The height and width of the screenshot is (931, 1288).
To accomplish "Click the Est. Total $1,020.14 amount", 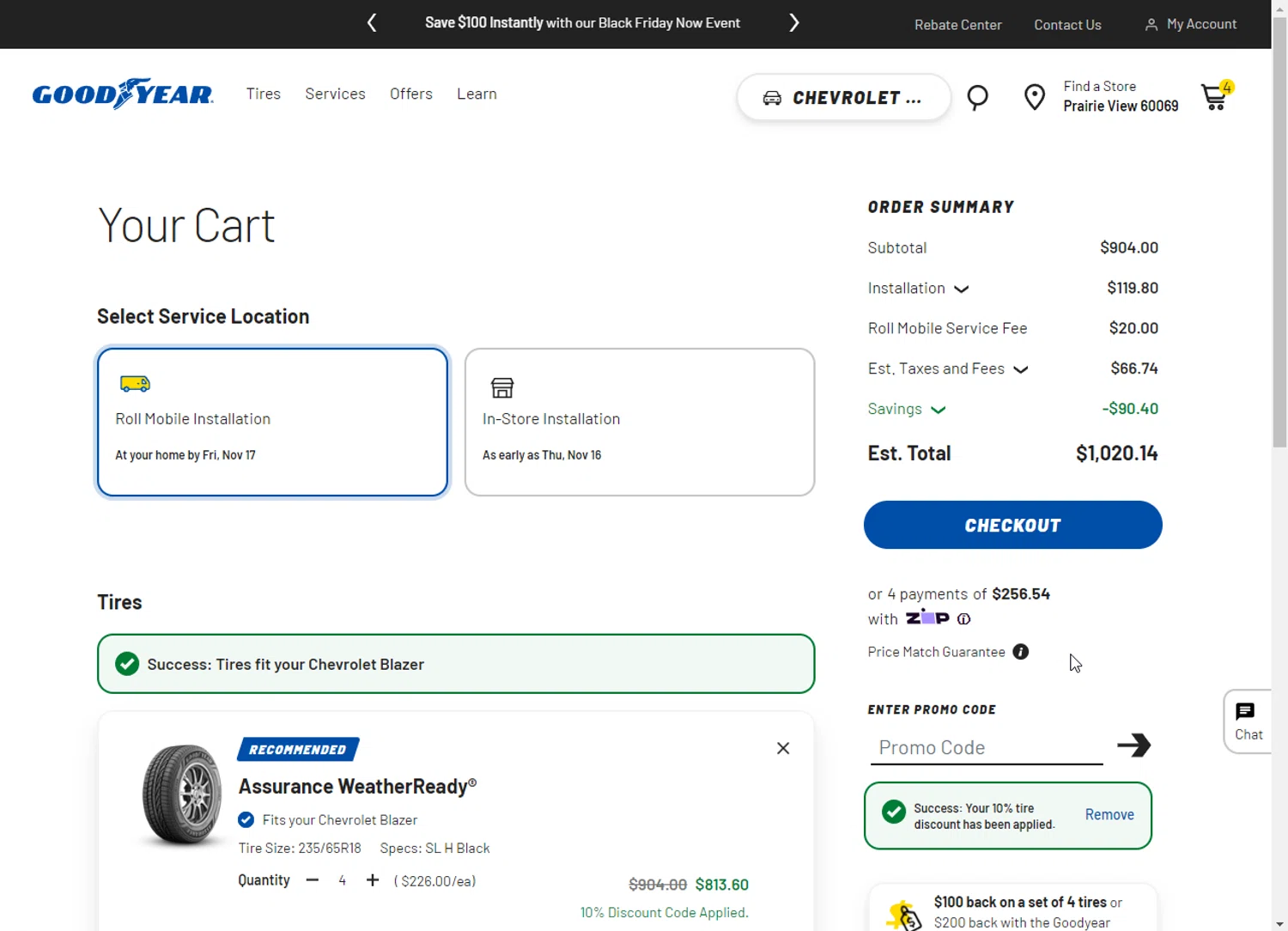I will [1116, 453].
